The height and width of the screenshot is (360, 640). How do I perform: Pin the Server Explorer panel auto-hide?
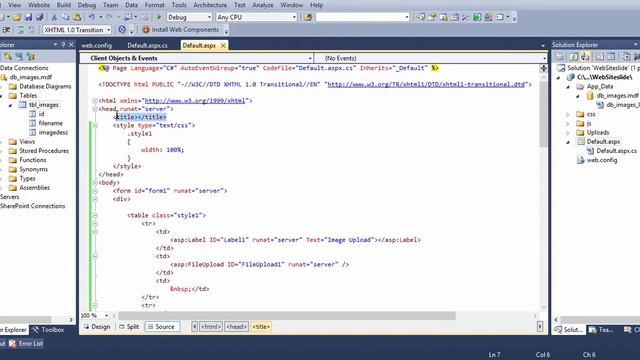pos(63,44)
